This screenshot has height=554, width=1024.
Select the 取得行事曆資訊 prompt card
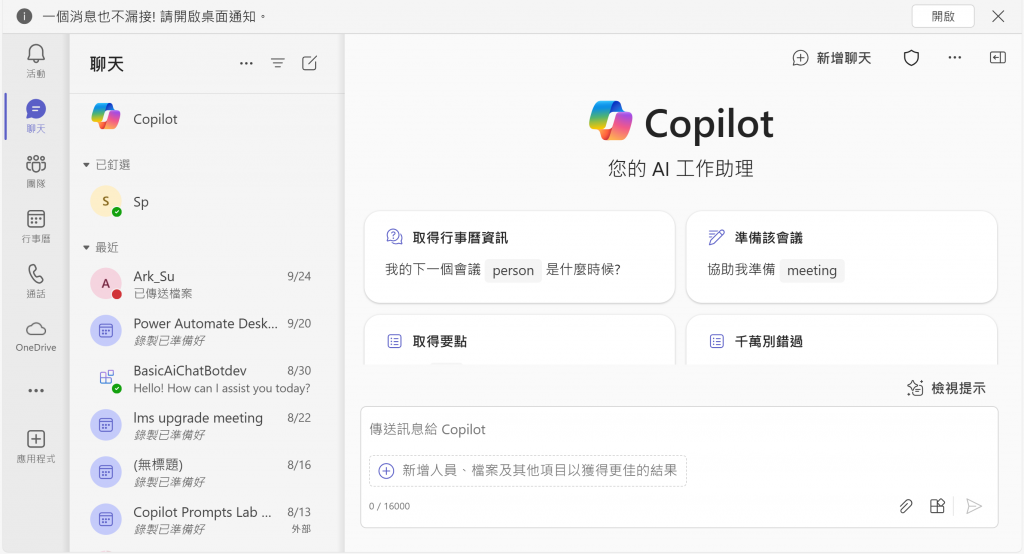click(x=519, y=257)
